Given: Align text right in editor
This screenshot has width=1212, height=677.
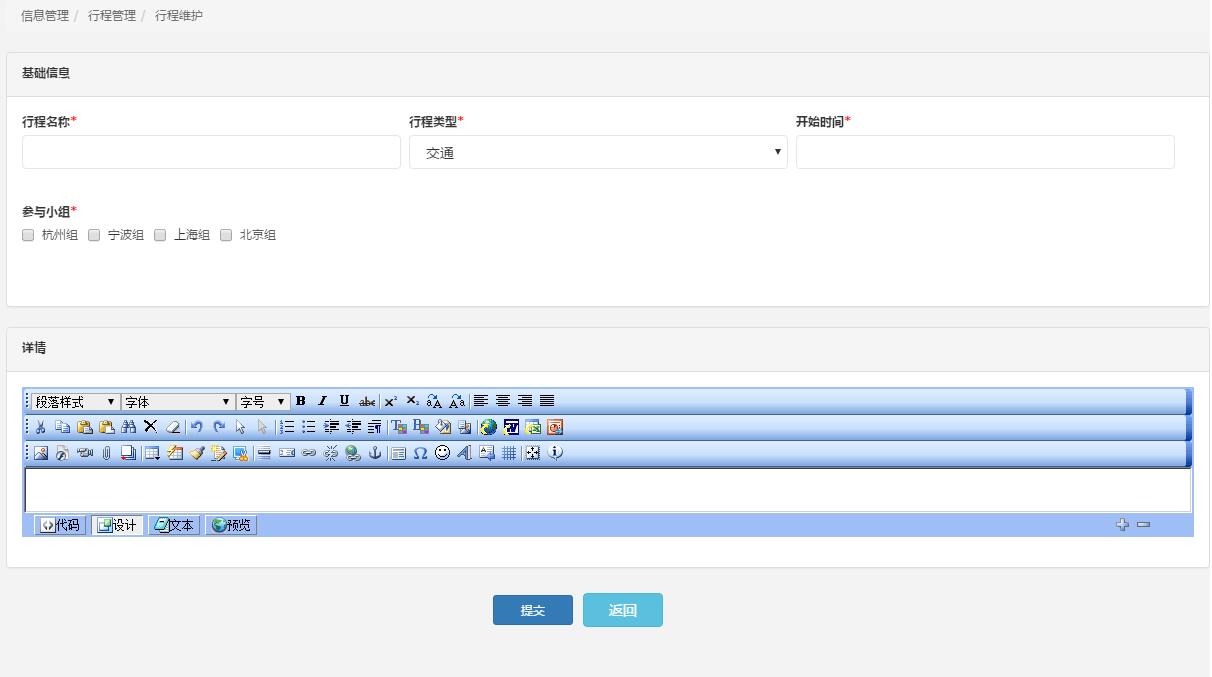Looking at the screenshot, I should (x=525, y=401).
